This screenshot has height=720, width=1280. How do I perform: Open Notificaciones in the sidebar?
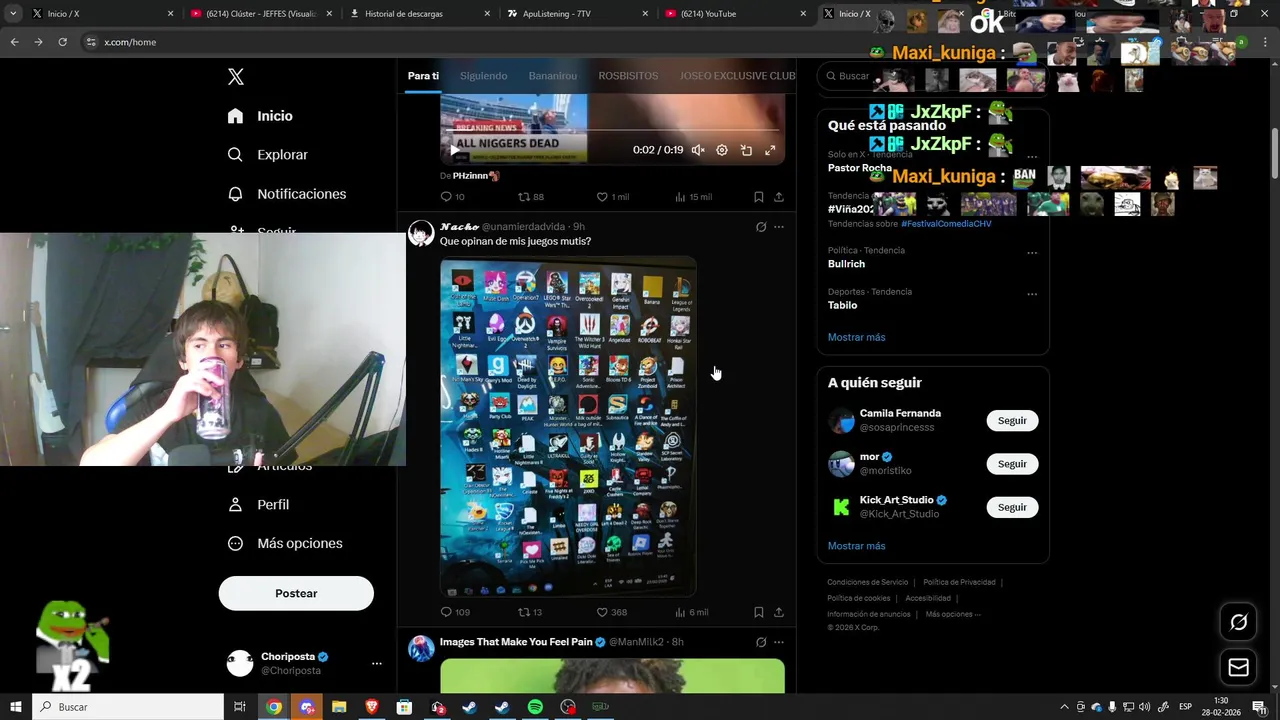click(x=286, y=194)
